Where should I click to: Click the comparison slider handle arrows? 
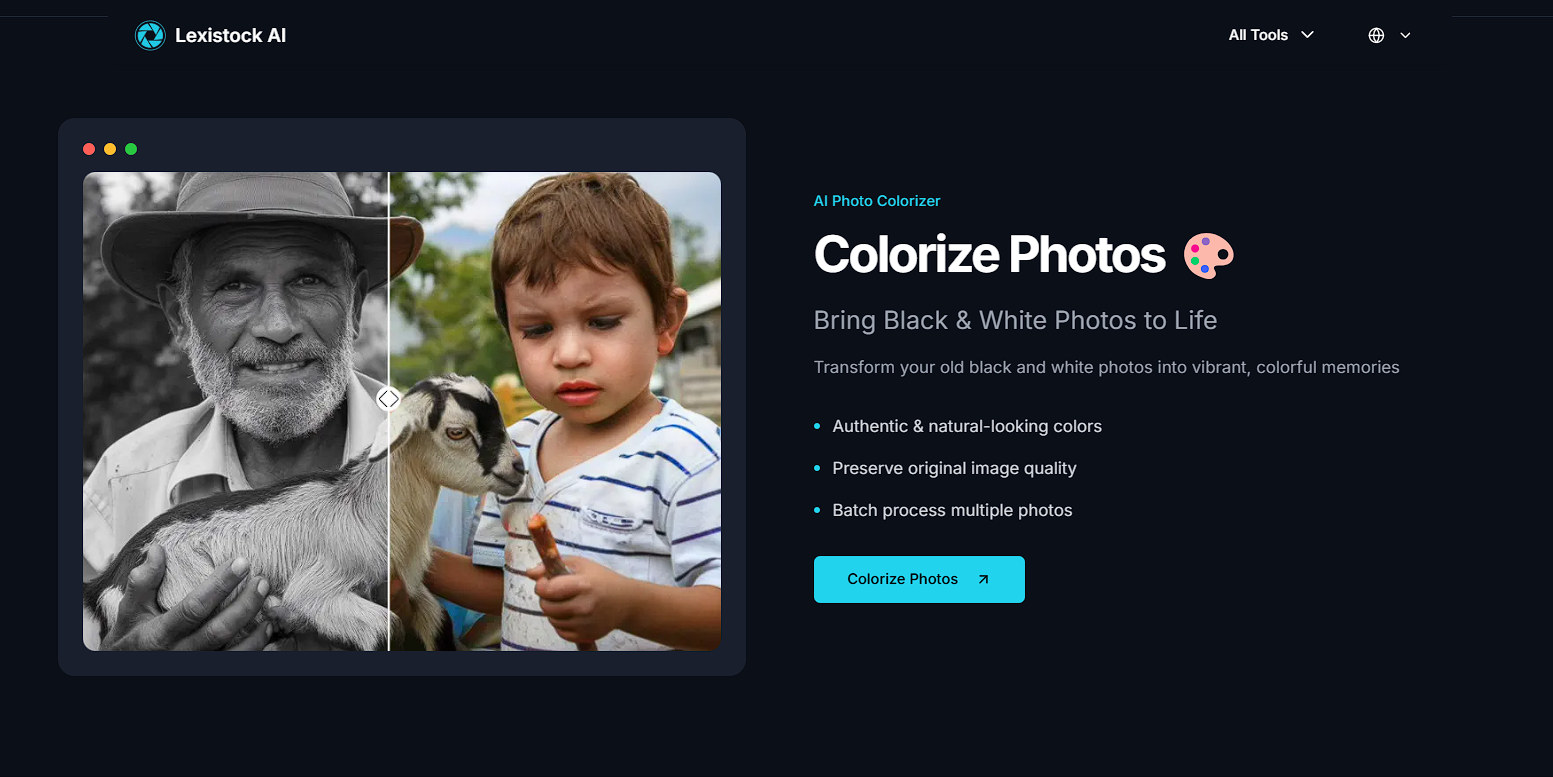[388, 399]
